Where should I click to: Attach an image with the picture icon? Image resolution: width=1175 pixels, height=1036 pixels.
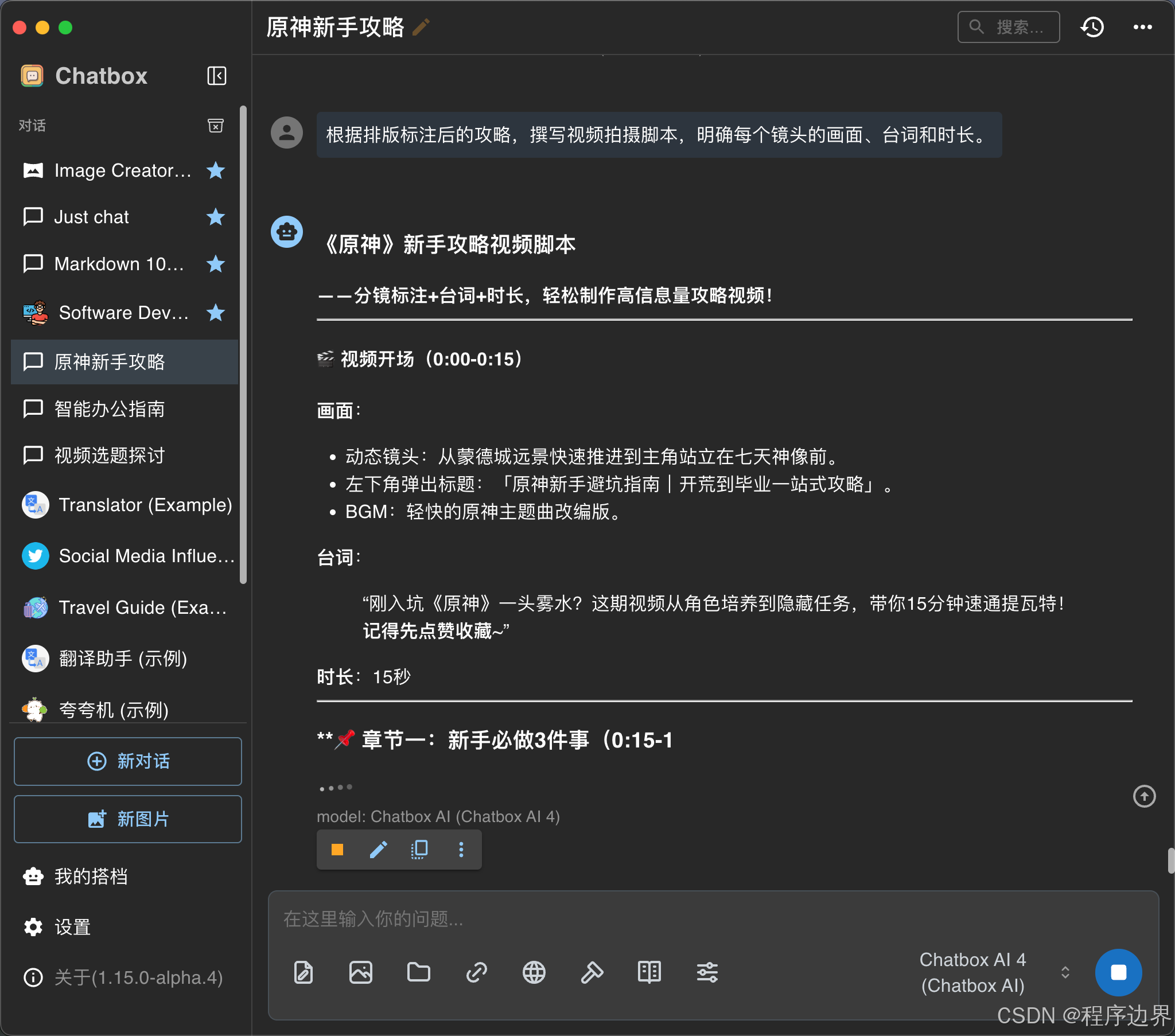click(361, 973)
